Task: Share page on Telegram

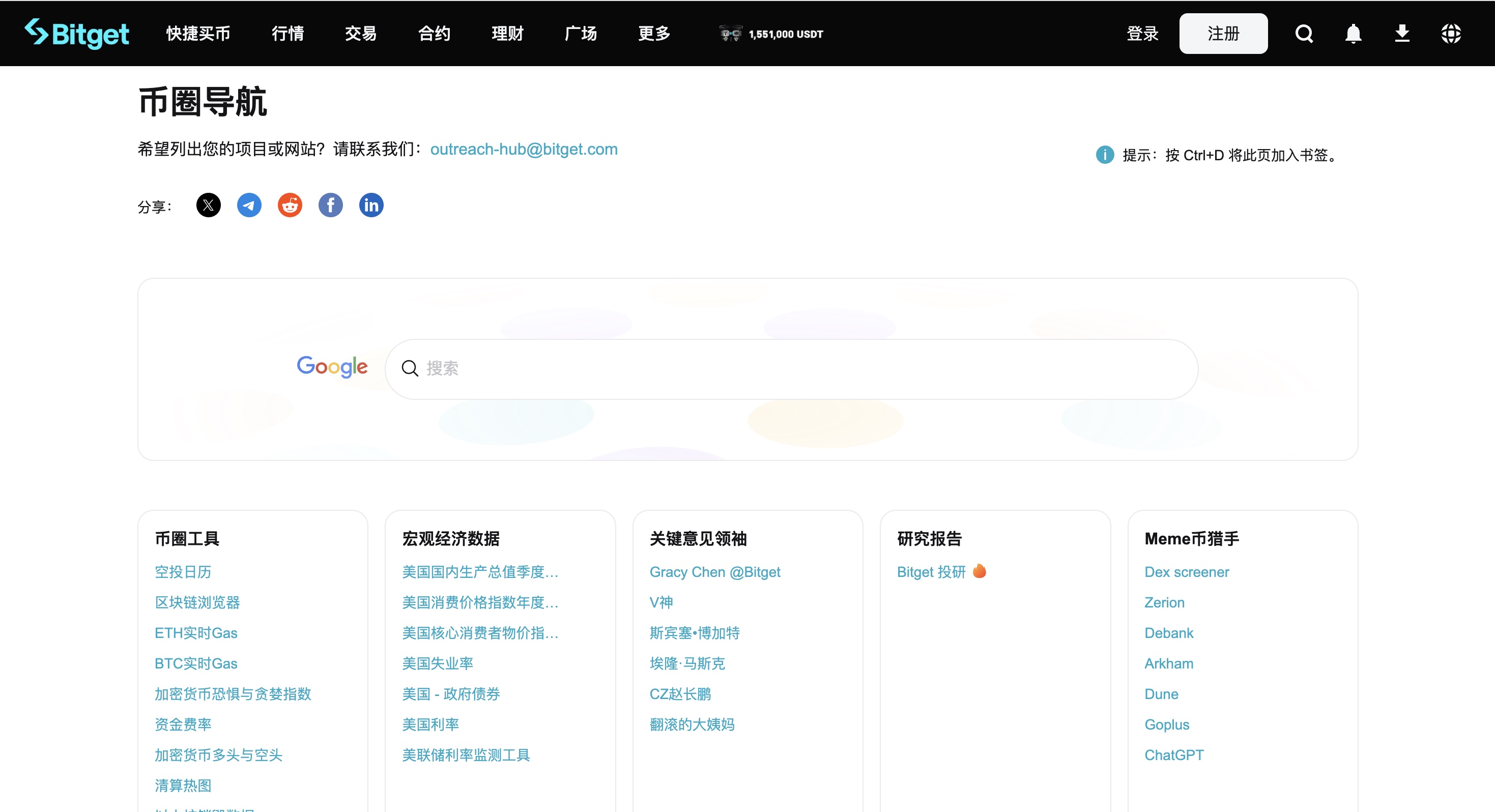Action: [x=249, y=205]
